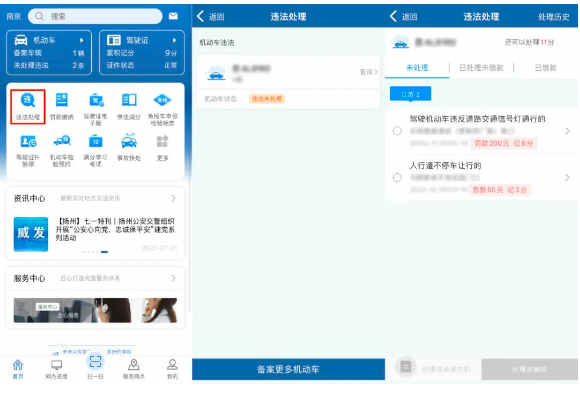Expand the 资讯中心 chevron arrow
The image size is (580, 417).
(x=173, y=198)
